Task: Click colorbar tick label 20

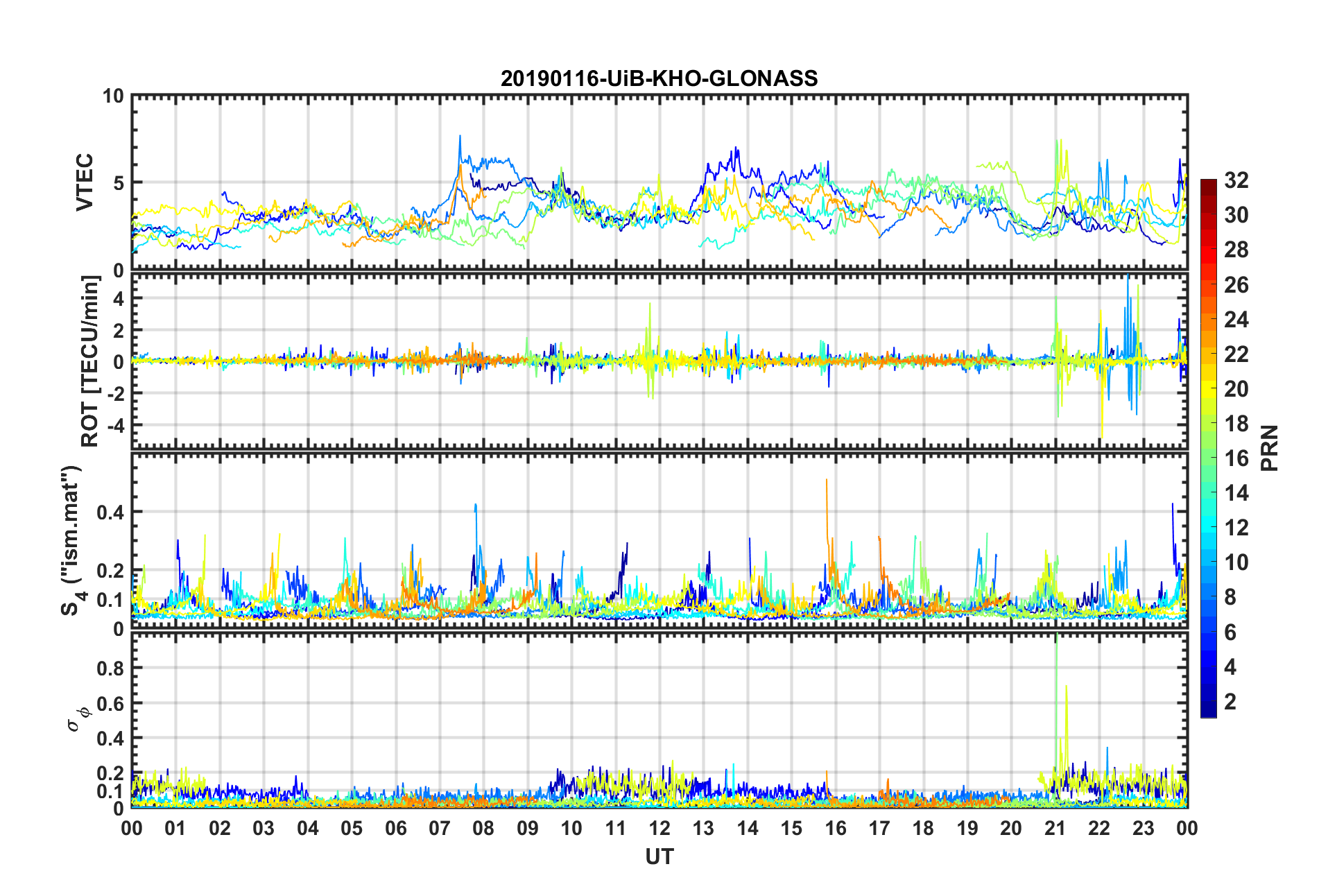Action: coord(1236,388)
